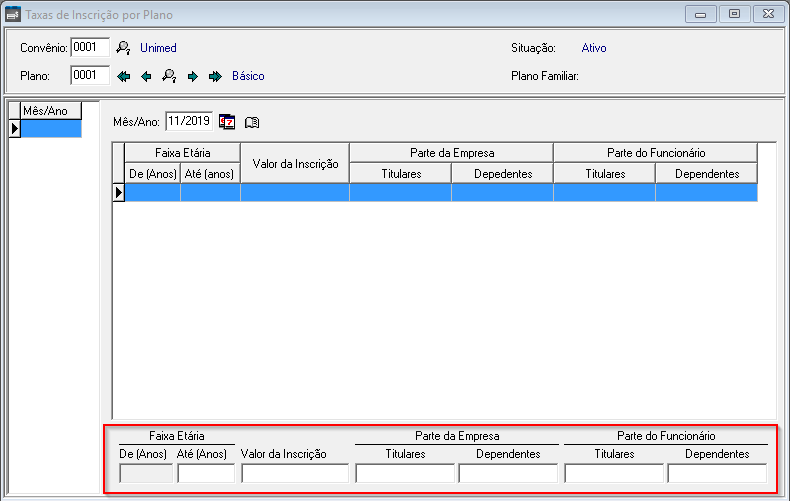Image resolution: width=790 pixels, height=501 pixels.
Task: Click the Convênio search magnifier icon
Action: point(124,48)
